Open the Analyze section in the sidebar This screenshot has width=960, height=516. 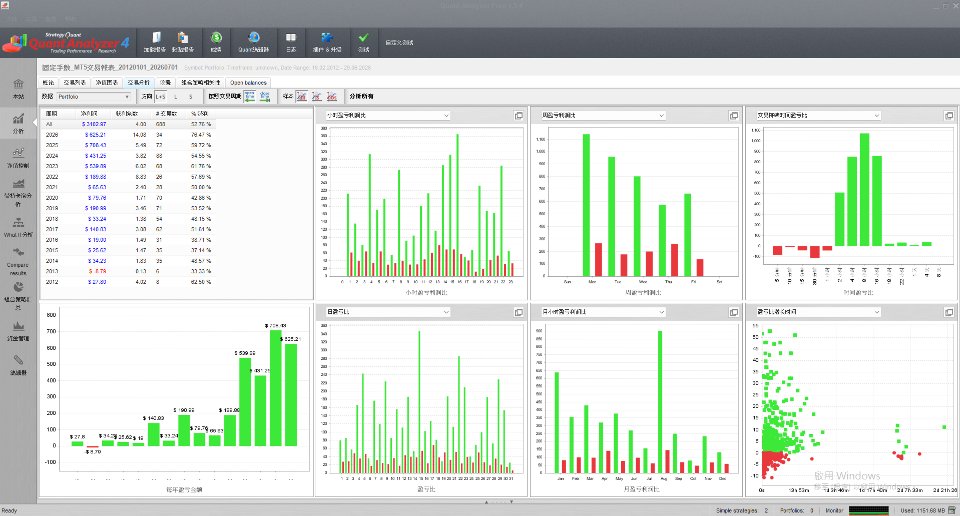(x=18, y=122)
